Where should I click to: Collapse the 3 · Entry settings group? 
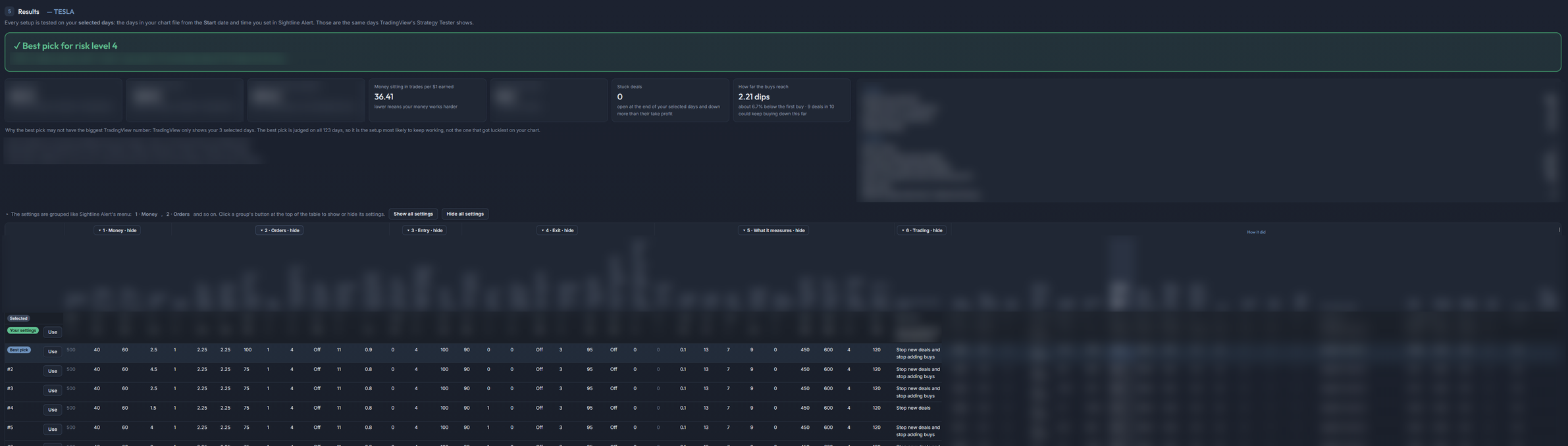[425, 230]
